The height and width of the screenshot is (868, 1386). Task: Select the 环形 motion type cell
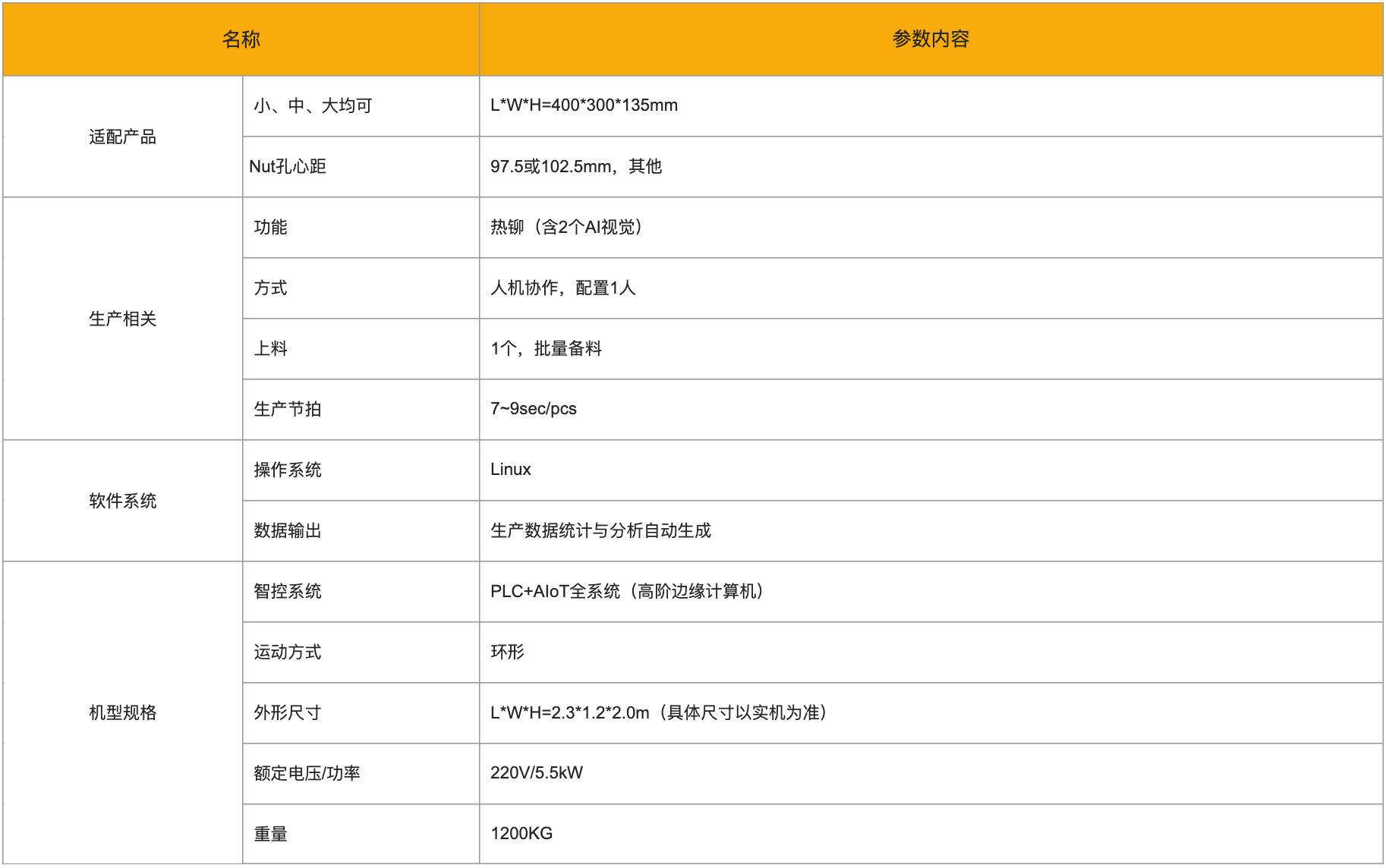tap(507, 653)
